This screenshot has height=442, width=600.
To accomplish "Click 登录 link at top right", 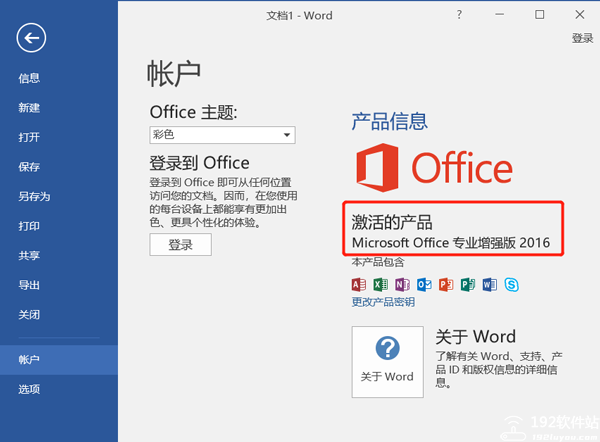I will 582,38.
